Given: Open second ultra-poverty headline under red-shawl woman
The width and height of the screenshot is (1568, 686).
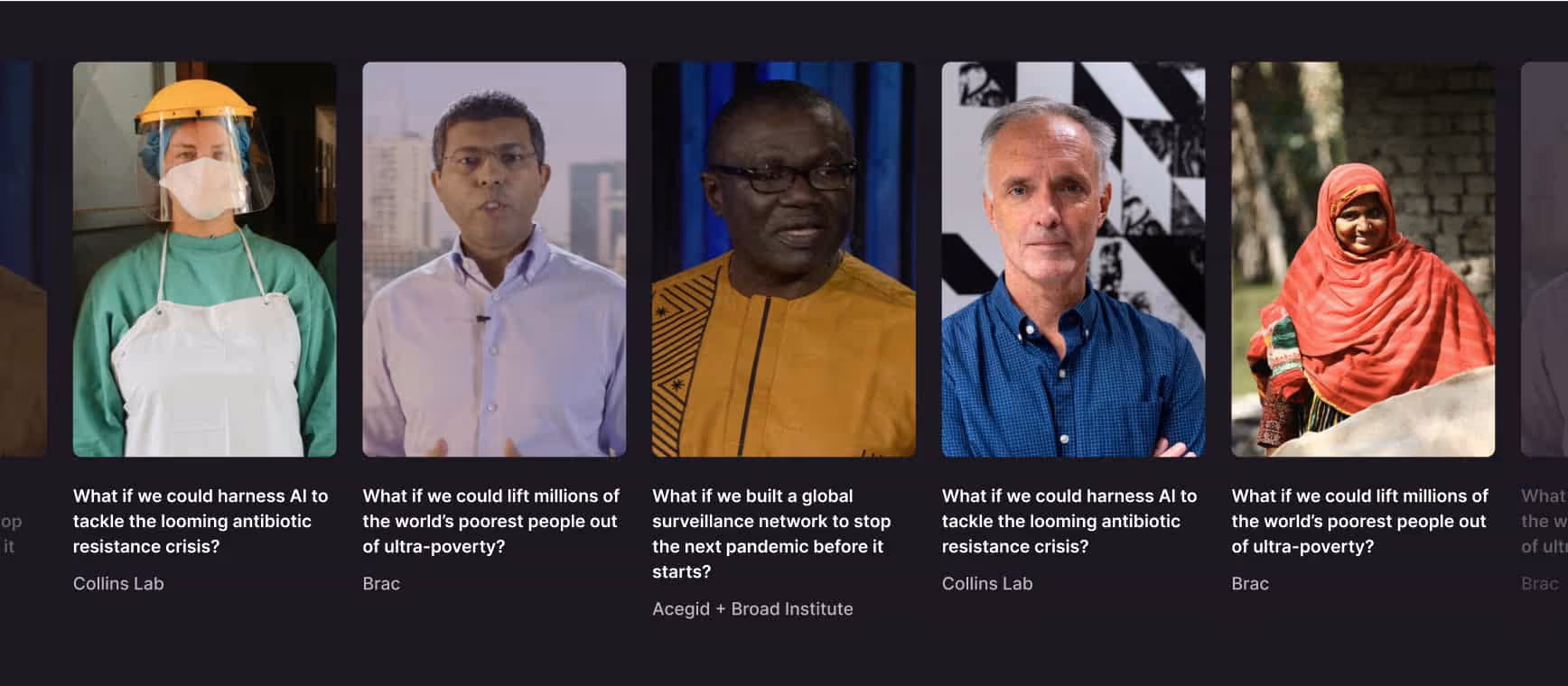Looking at the screenshot, I should (x=1360, y=521).
